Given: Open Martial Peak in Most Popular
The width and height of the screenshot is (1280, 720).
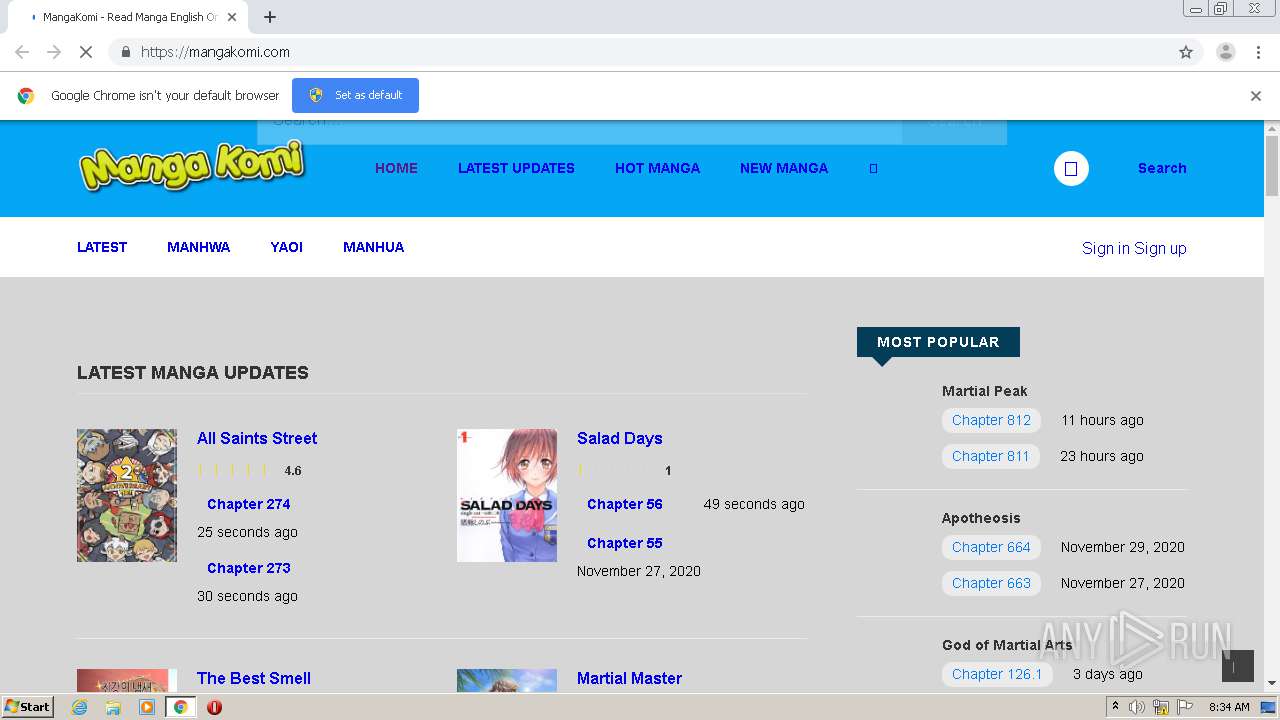Looking at the screenshot, I should (x=984, y=391).
